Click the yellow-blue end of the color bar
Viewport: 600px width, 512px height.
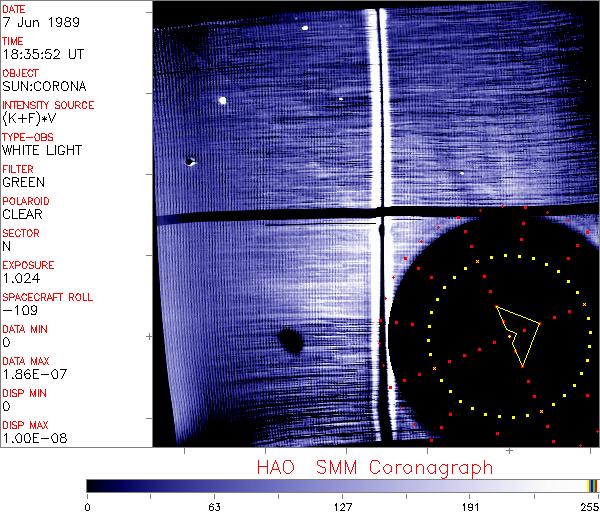(592, 486)
